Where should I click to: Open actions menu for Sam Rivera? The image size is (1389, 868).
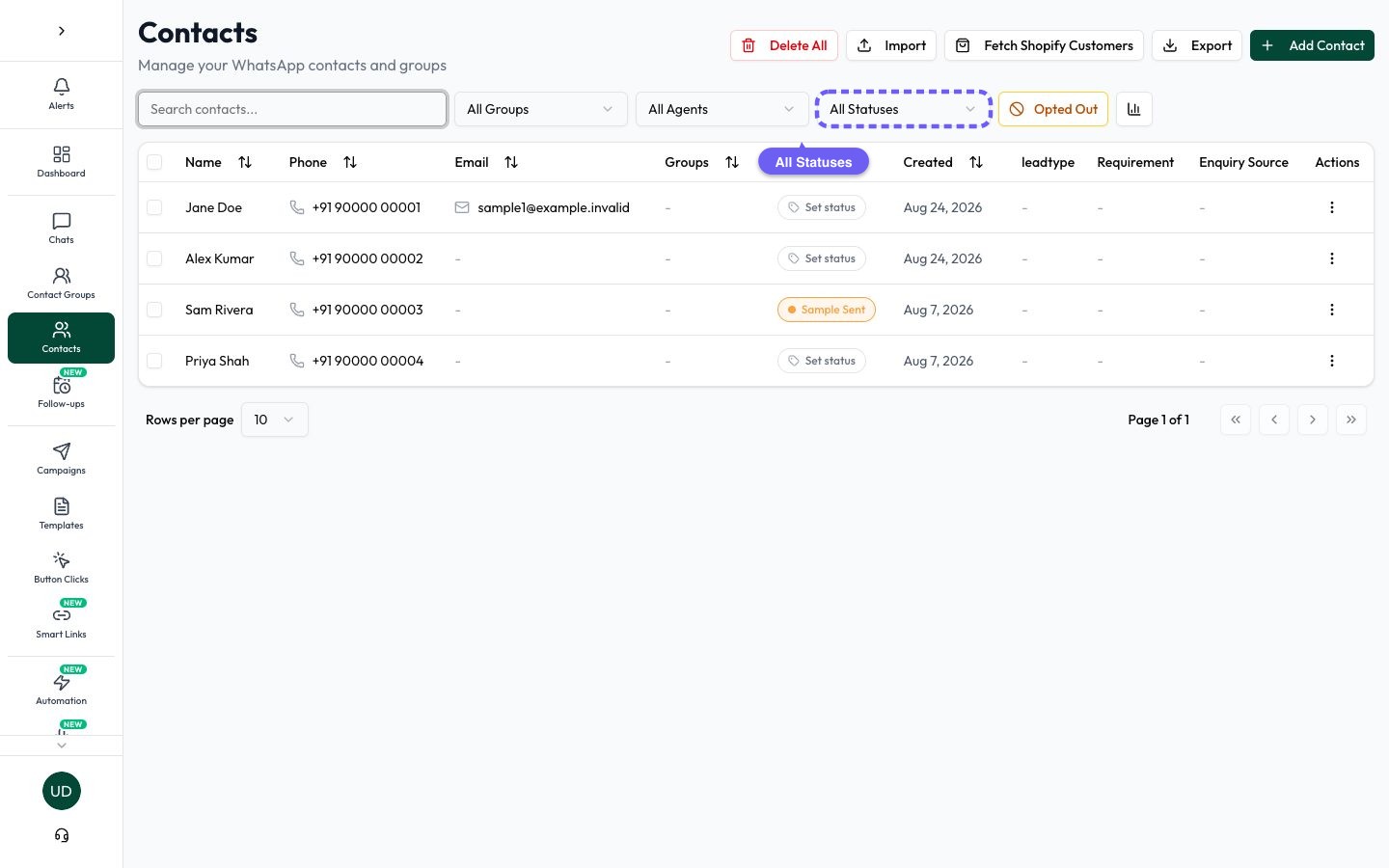click(x=1332, y=310)
